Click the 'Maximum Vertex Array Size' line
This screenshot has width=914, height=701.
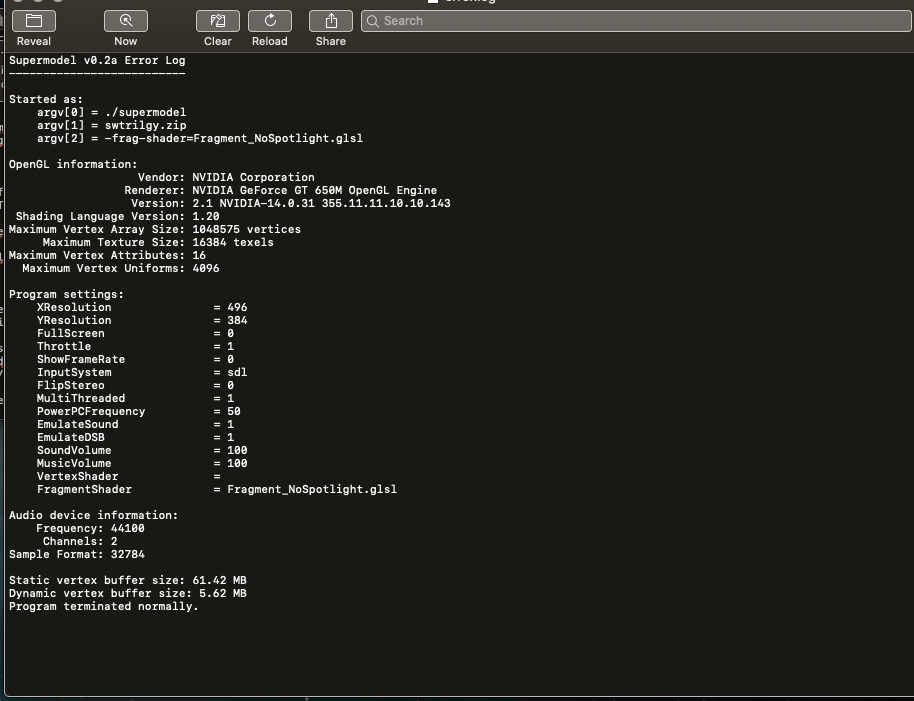click(x=155, y=230)
